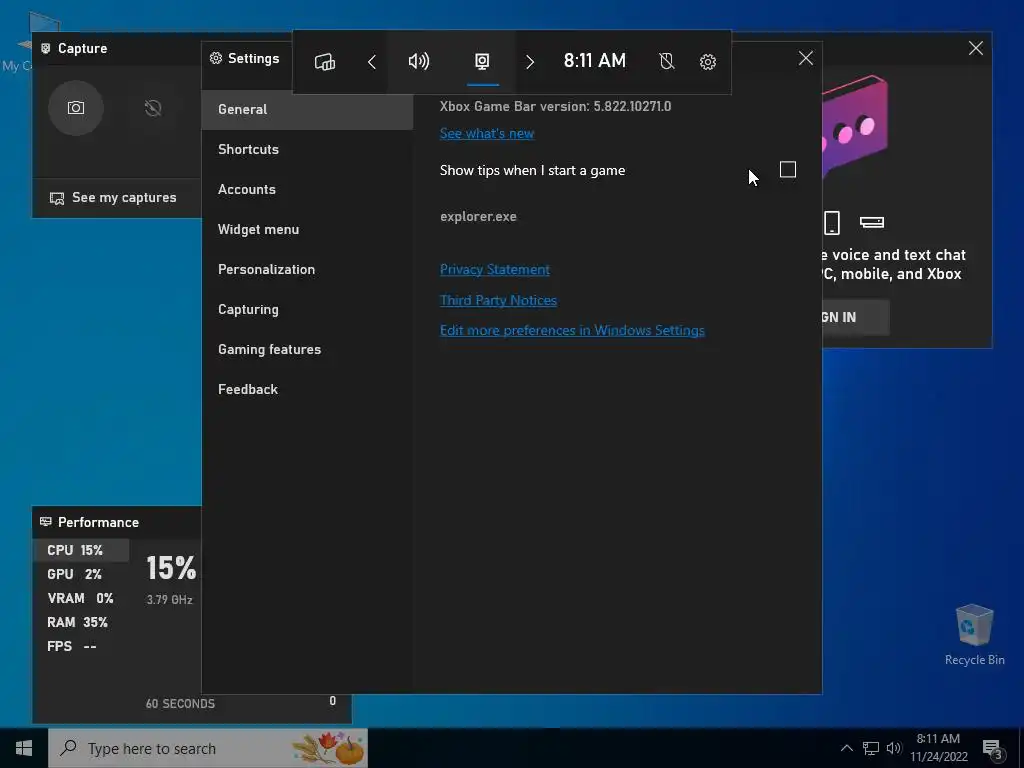Click the Performance widget title icon
Image resolution: width=1024 pixels, height=768 pixels.
click(46, 522)
